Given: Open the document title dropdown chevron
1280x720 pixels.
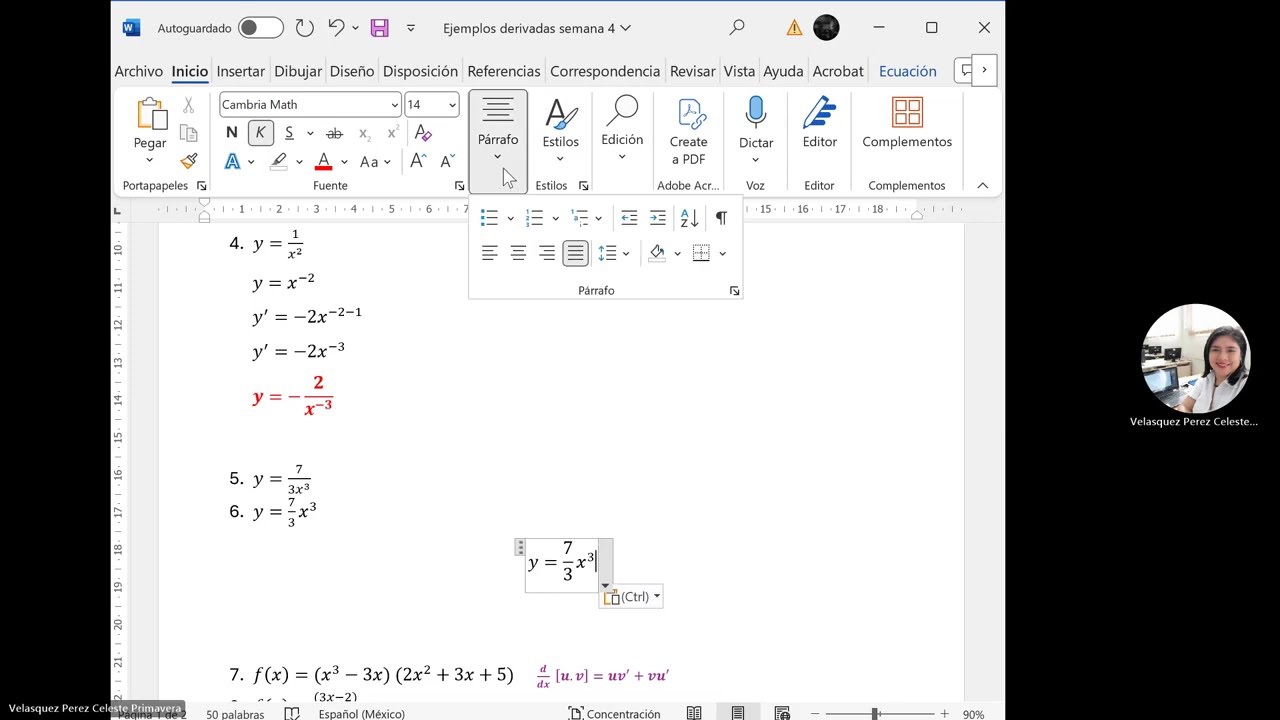Looking at the screenshot, I should pos(626,28).
